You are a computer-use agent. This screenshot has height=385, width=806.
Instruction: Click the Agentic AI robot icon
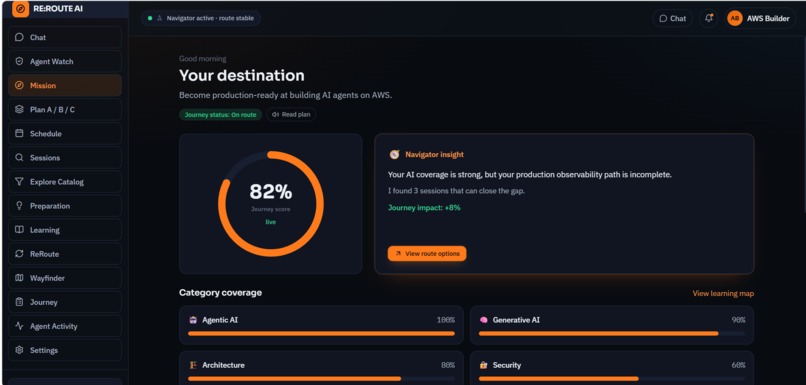click(x=193, y=320)
